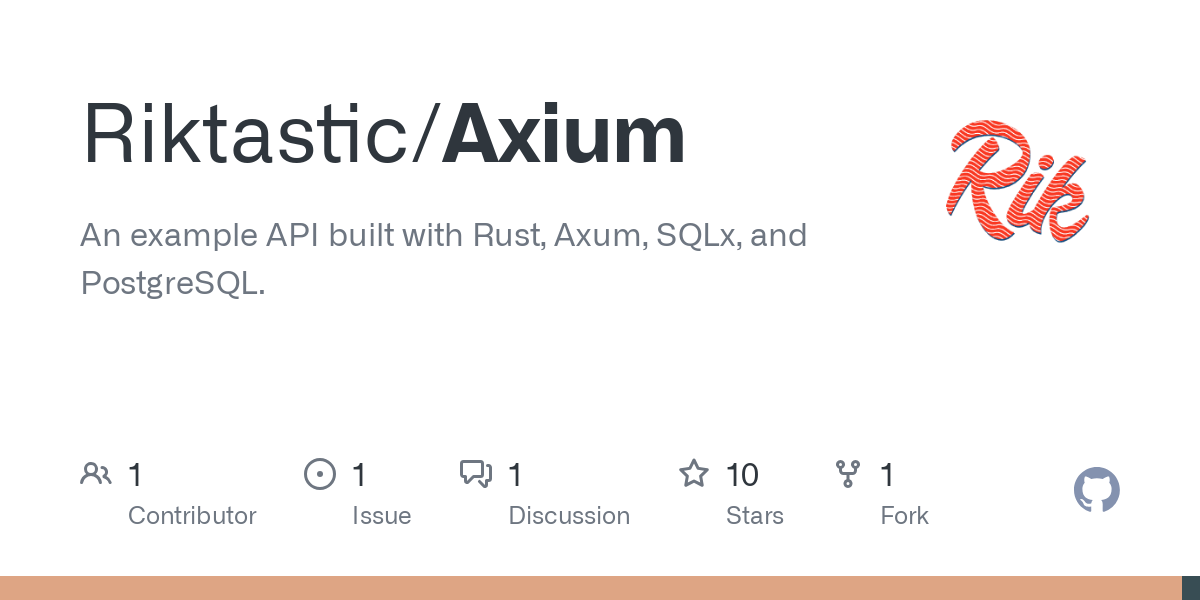Click the Discussion speech bubbles icon
This screenshot has width=1200, height=600.
(x=476, y=474)
